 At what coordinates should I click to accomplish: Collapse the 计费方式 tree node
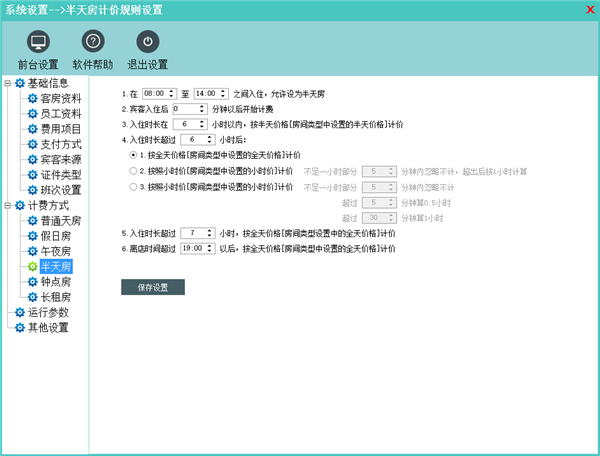pos(7,205)
